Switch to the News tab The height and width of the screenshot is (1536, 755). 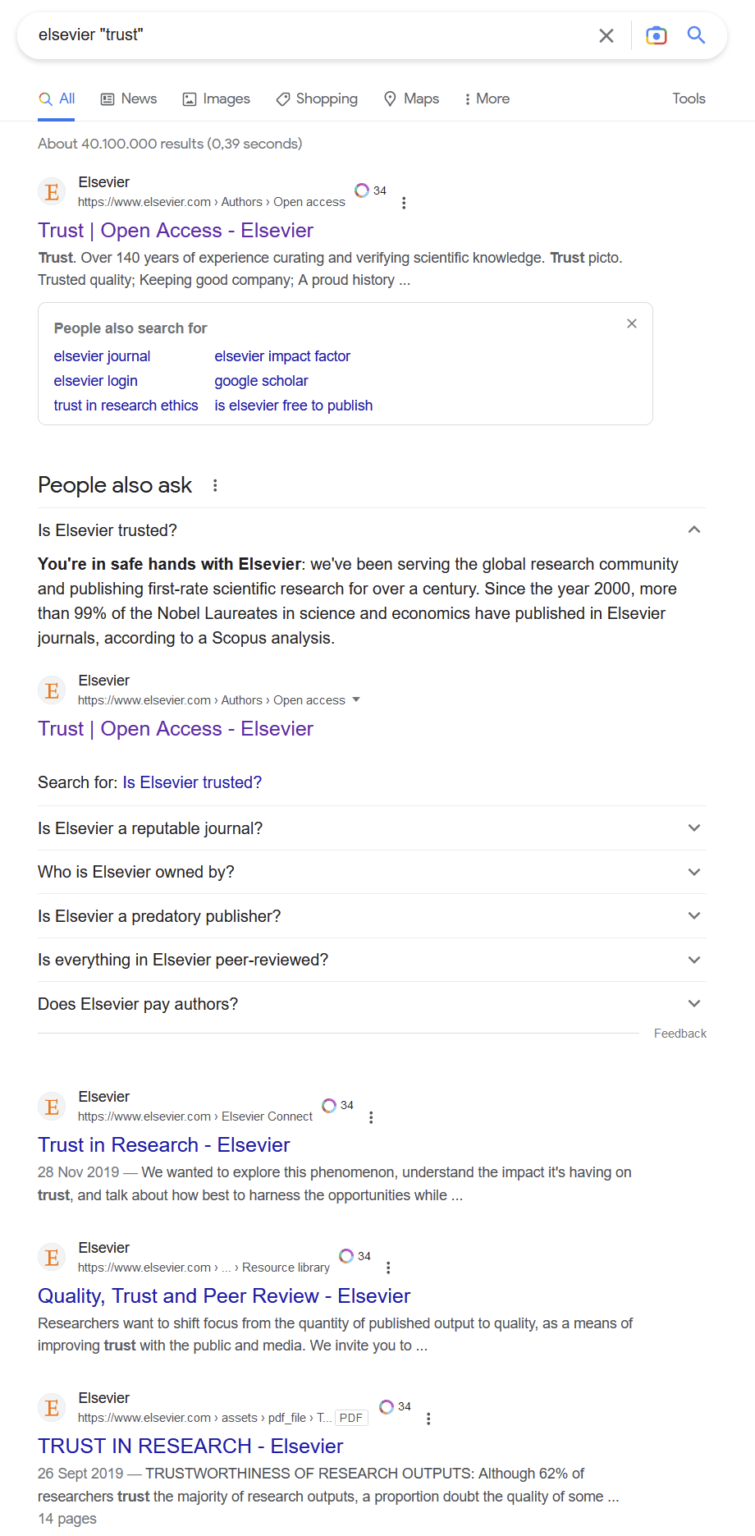pos(129,99)
